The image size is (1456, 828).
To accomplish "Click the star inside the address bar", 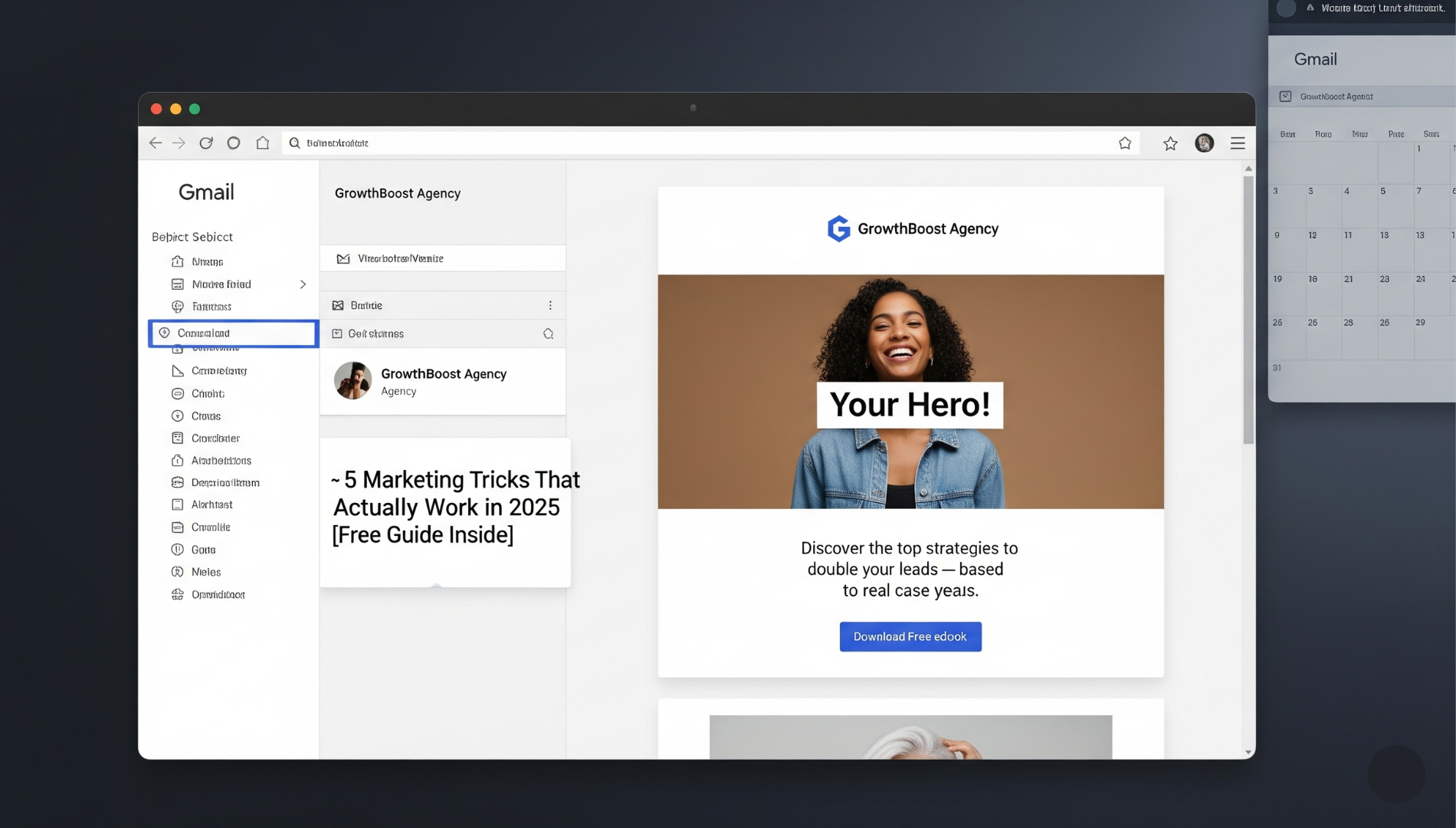I will 1125,143.
